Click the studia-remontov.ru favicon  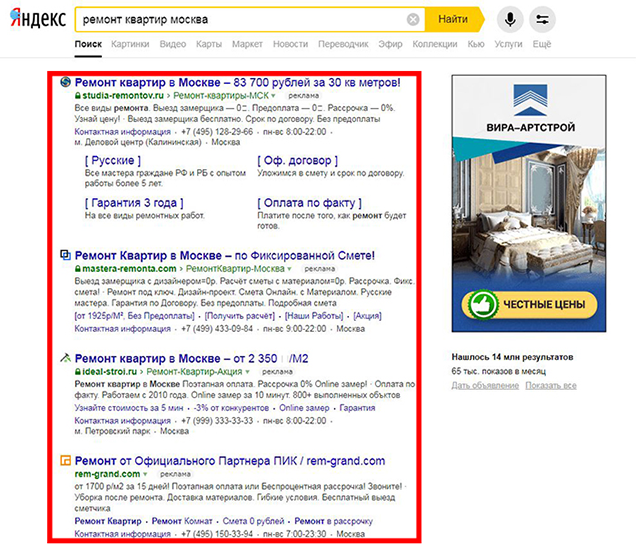click(x=66, y=82)
